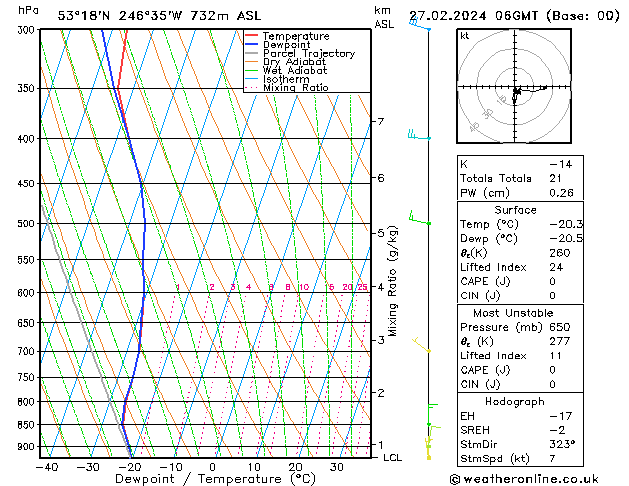Click the '53°18'N 246°35'W 732m ASL' location title

tap(159, 16)
